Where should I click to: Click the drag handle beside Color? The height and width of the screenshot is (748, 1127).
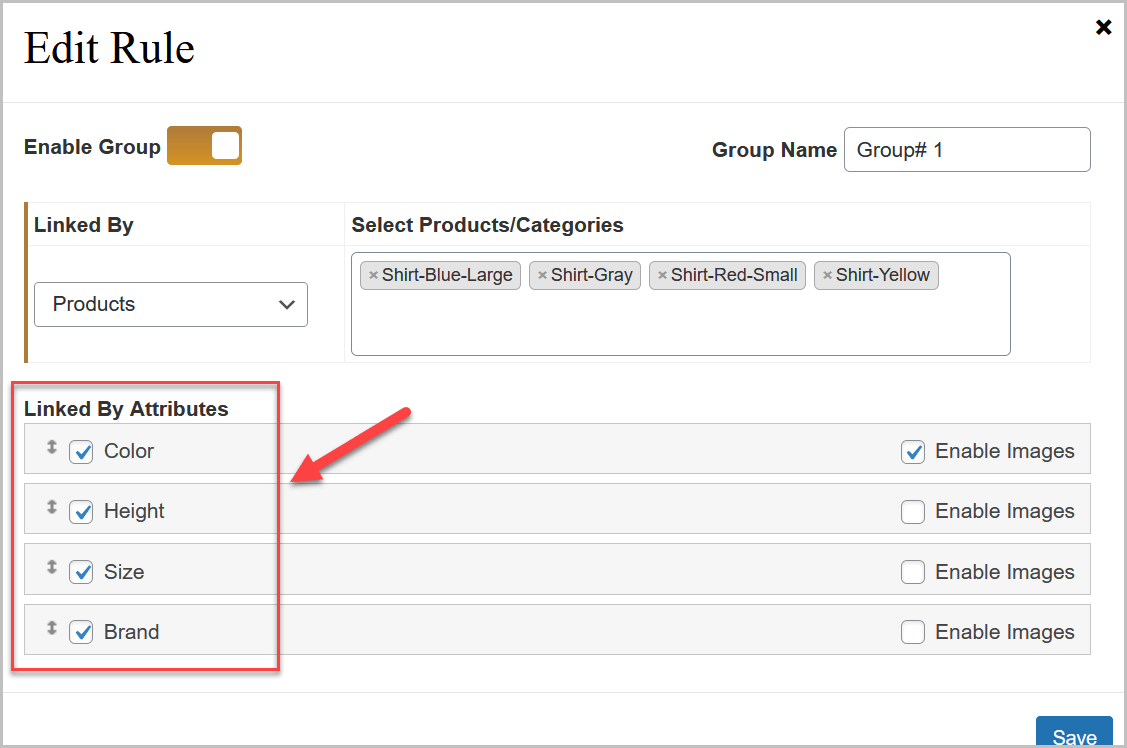[x=52, y=448]
